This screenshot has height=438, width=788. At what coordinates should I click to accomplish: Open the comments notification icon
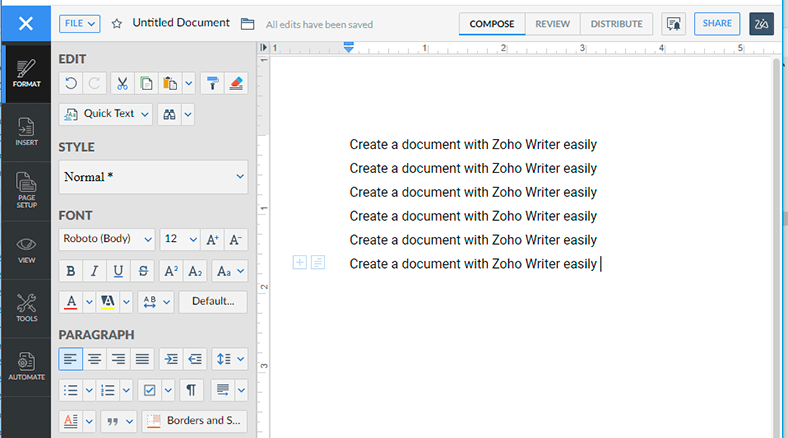coord(673,24)
